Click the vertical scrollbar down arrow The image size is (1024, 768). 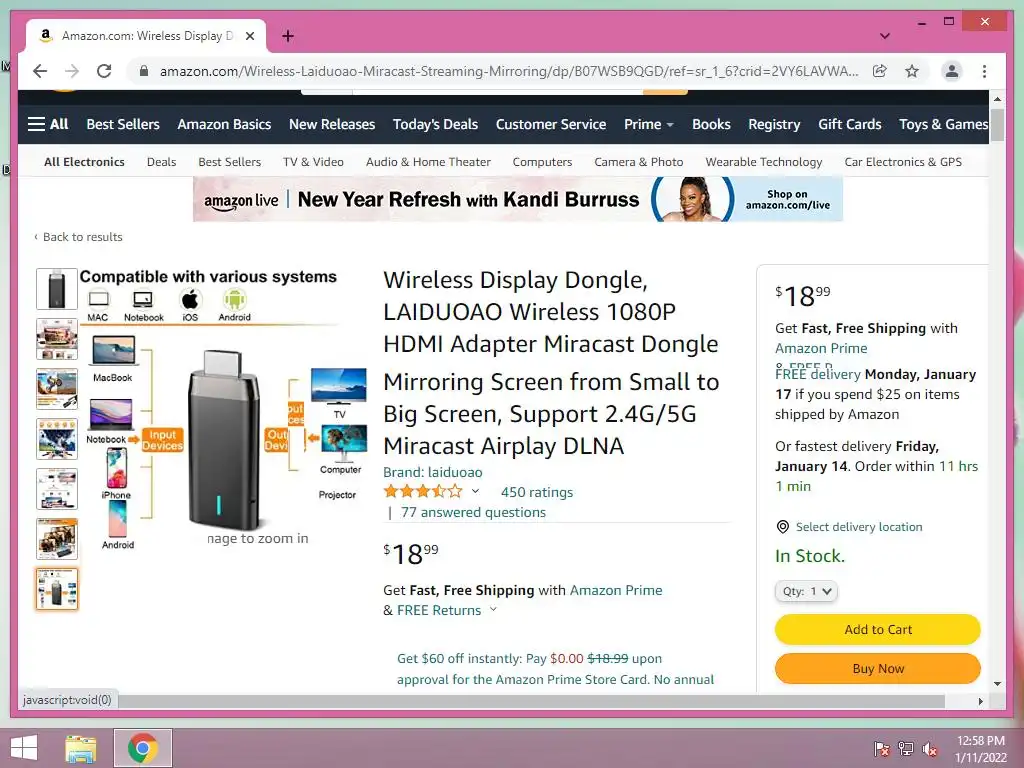coord(997,684)
